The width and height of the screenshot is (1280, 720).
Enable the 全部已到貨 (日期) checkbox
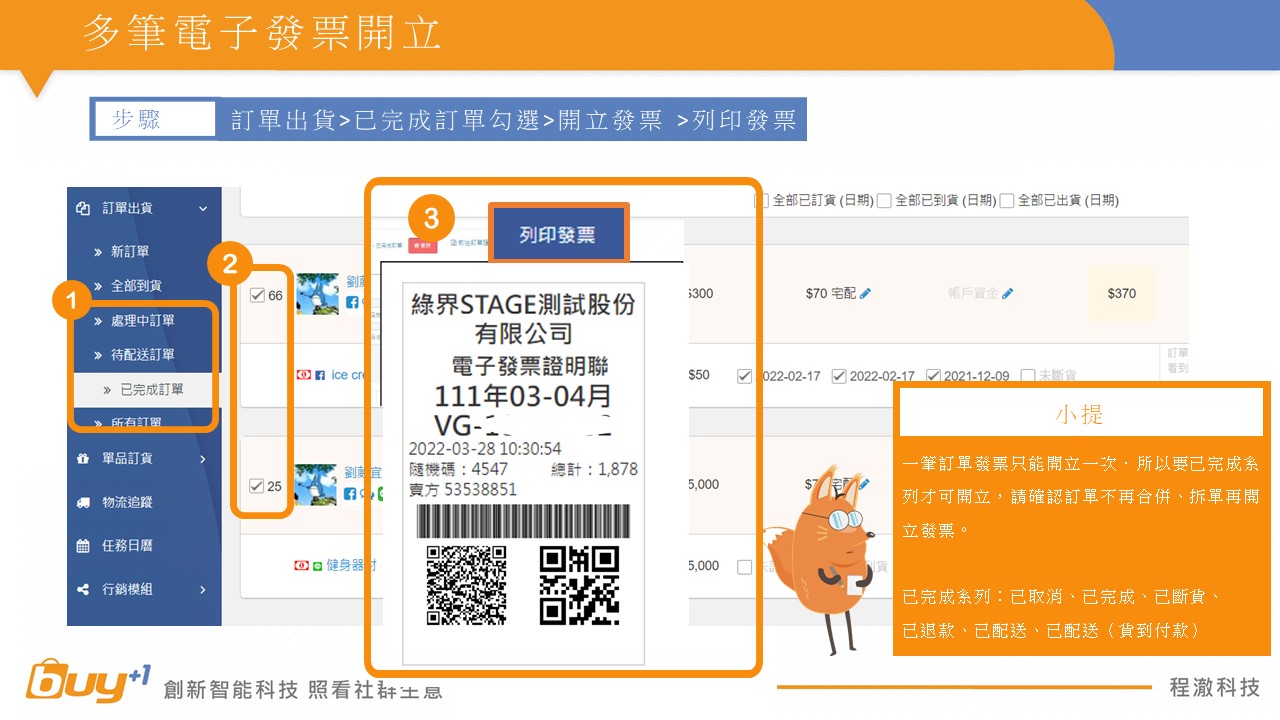click(883, 201)
